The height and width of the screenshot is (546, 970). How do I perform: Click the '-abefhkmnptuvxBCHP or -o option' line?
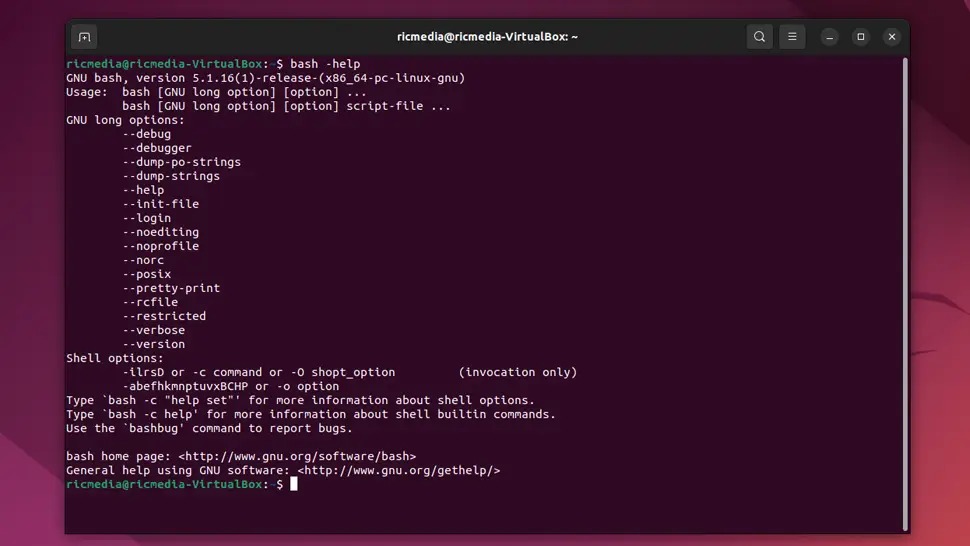231,386
